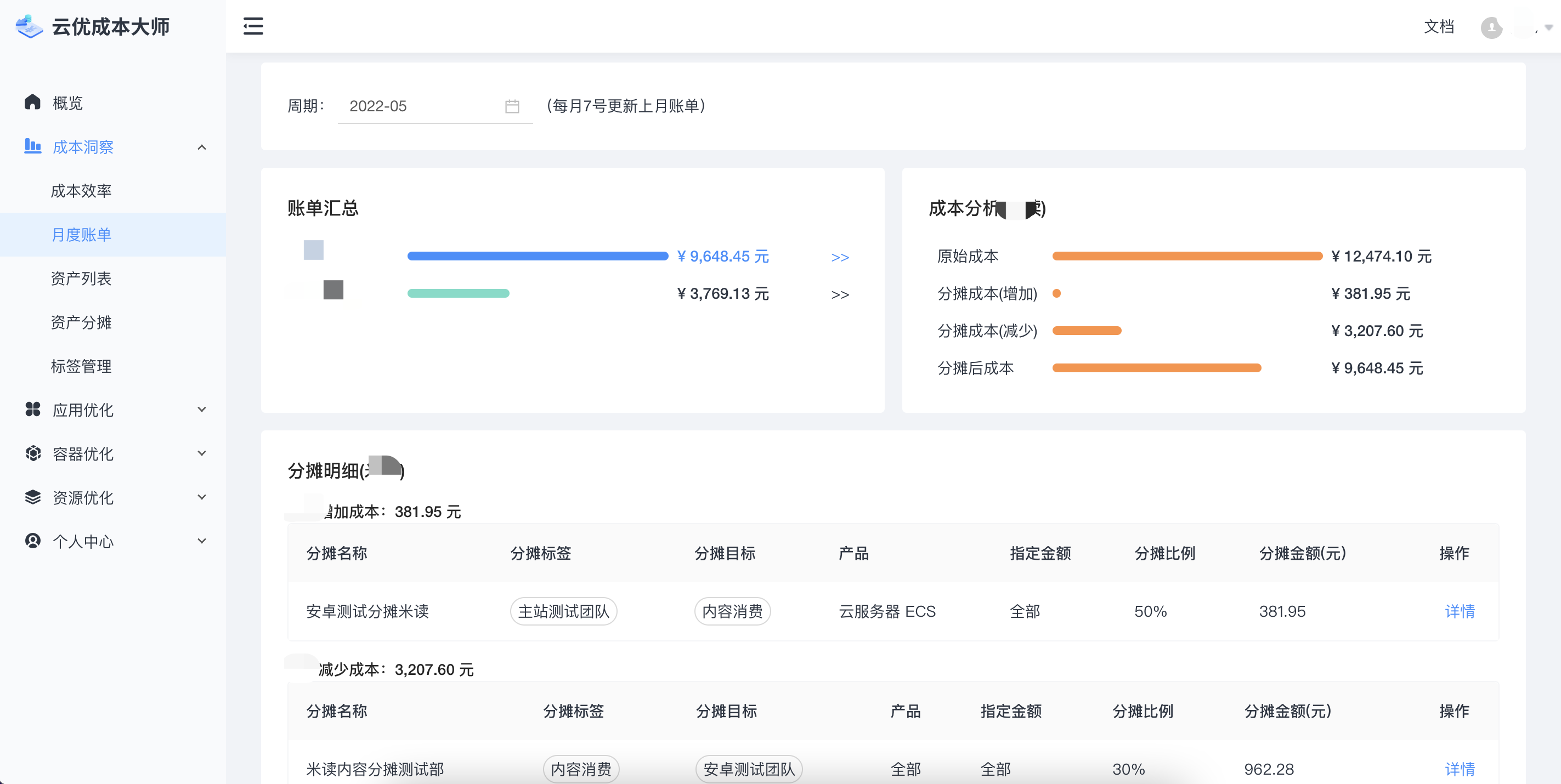
Task: Click the 应用优化 four-leaf icon
Action: click(x=33, y=410)
